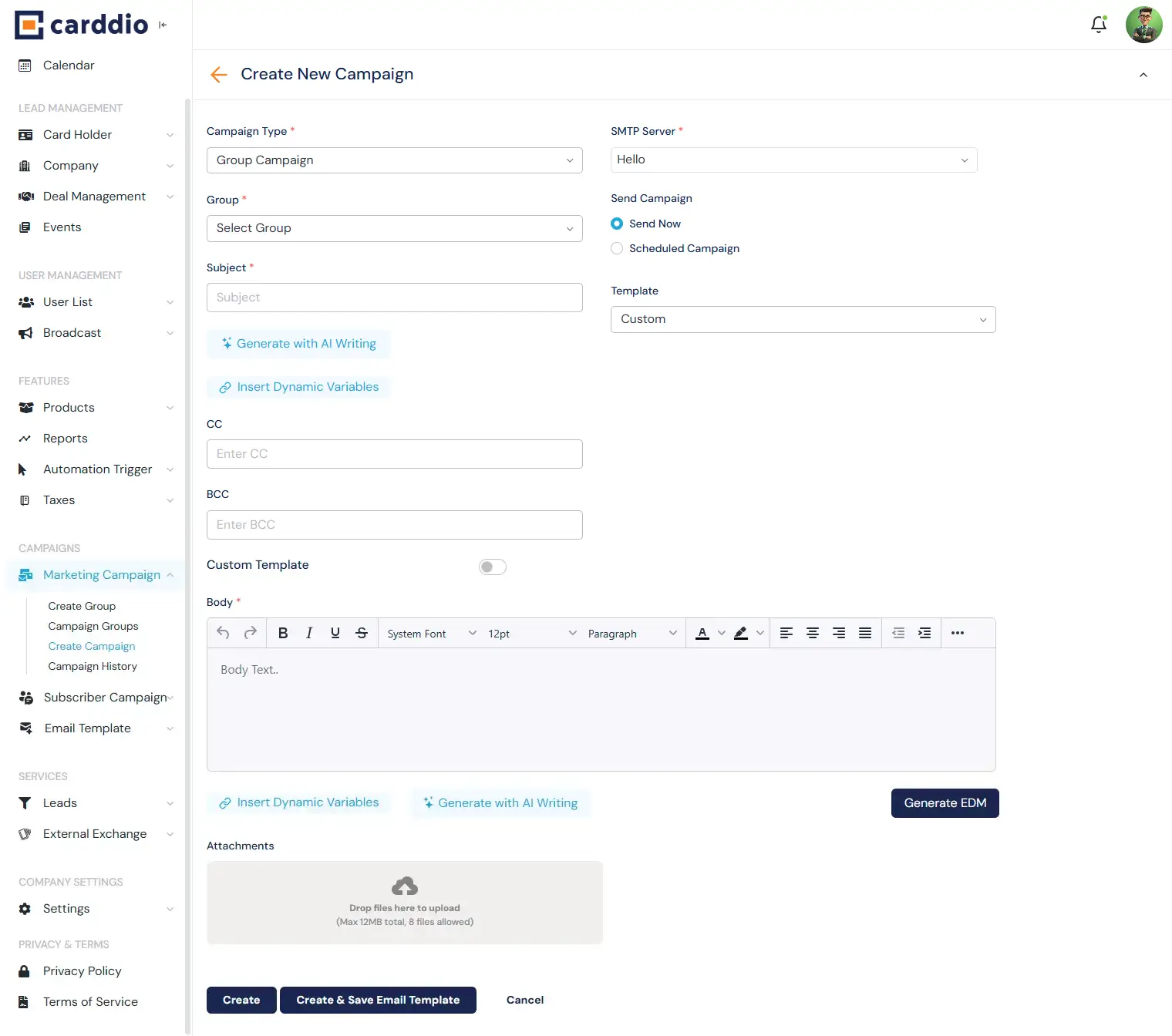Click the Generate EDM button
Image resolution: width=1172 pixels, height=1036 pixels.
coord(945,803)
